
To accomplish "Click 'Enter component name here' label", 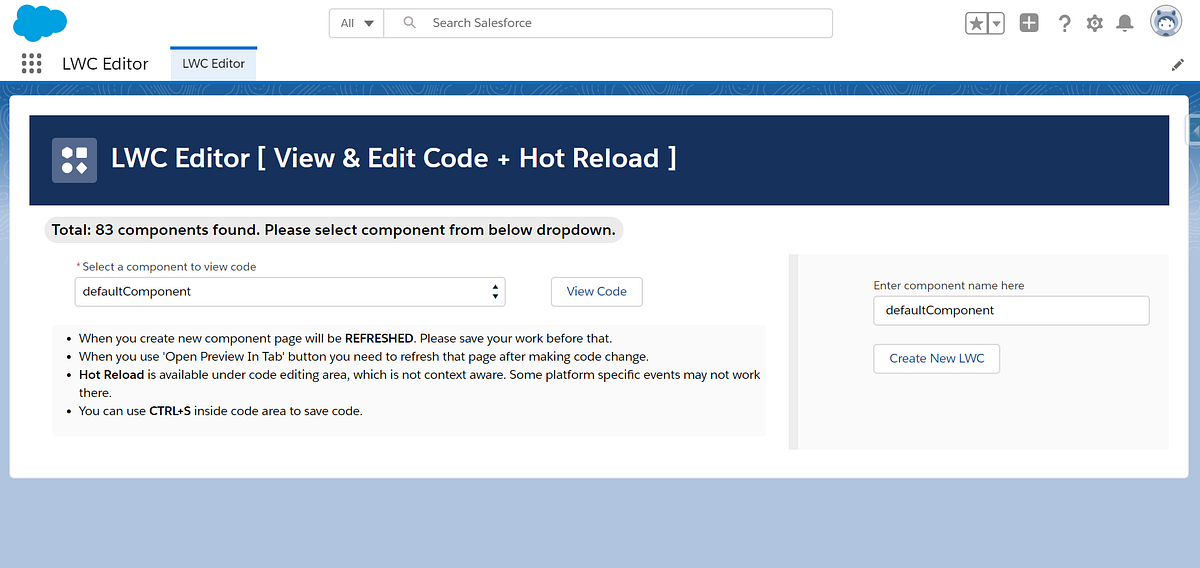I will (949, 285).
